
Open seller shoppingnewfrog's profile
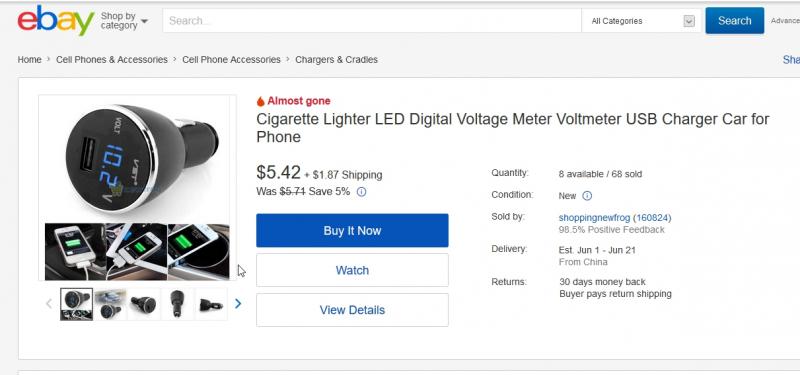594,218
